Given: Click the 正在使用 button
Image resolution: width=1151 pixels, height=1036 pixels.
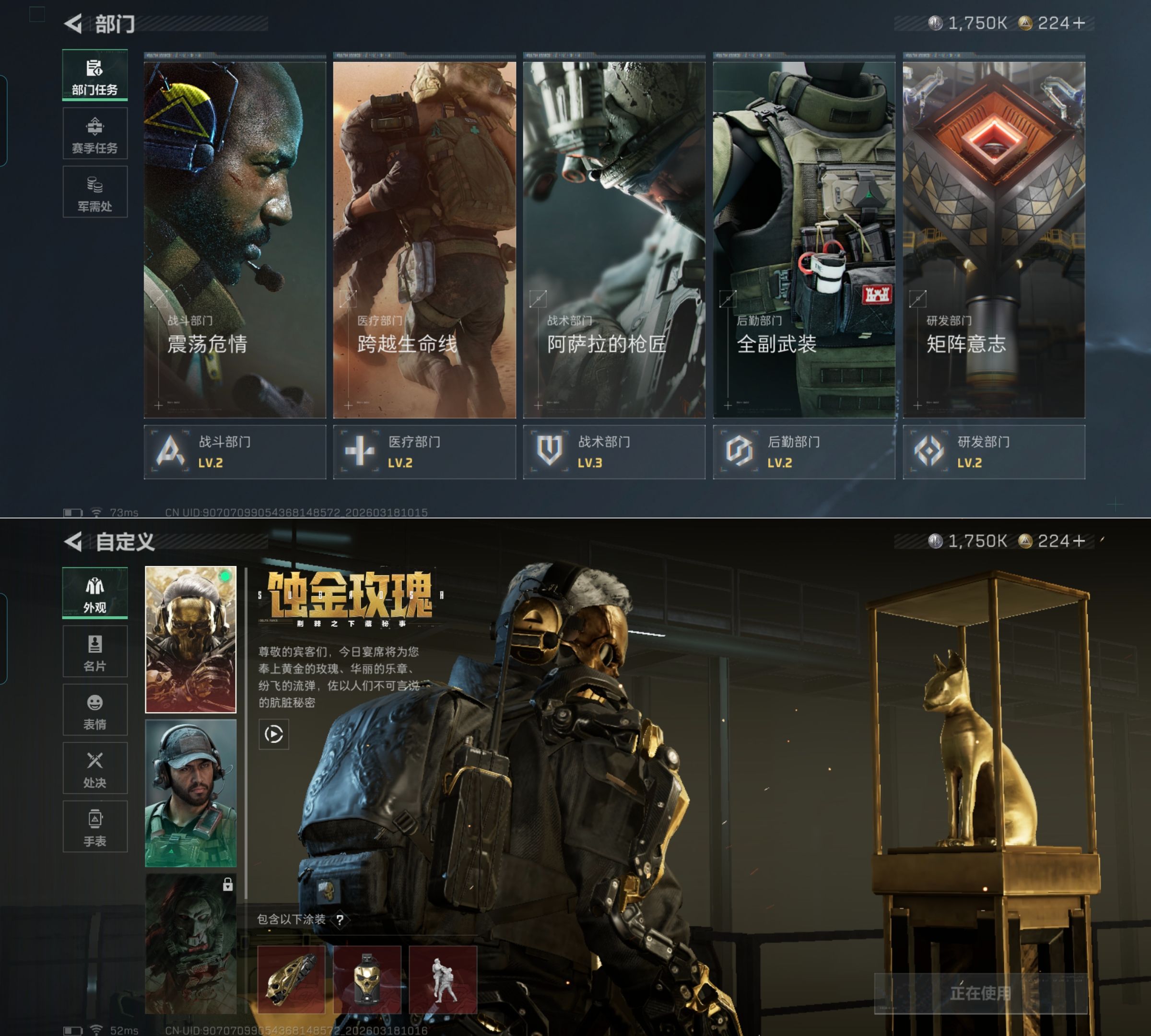Looking at the screenshot, I should [980, 993].
